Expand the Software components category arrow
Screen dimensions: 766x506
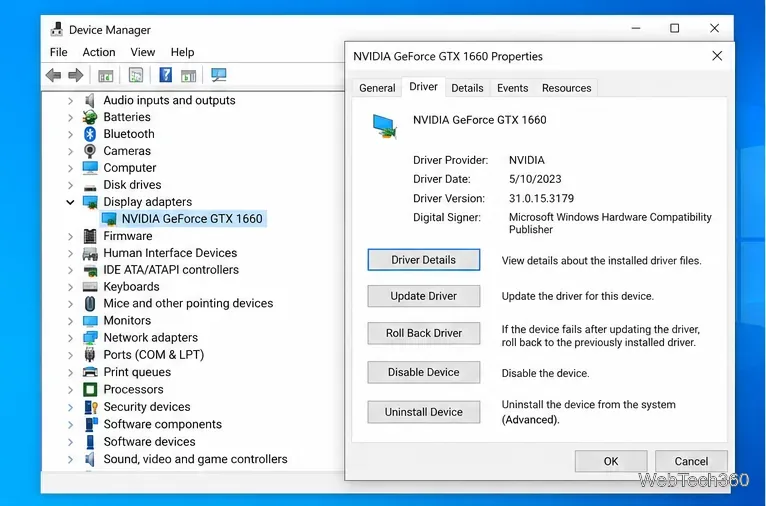pyautogui.click(x=70, y=424)
